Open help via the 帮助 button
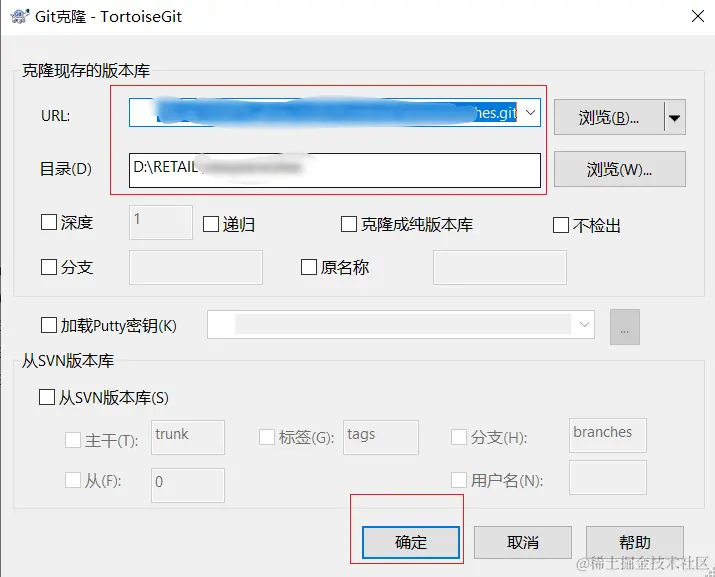The height and width of the screenshot is (577, 715). tap(635, 542)
